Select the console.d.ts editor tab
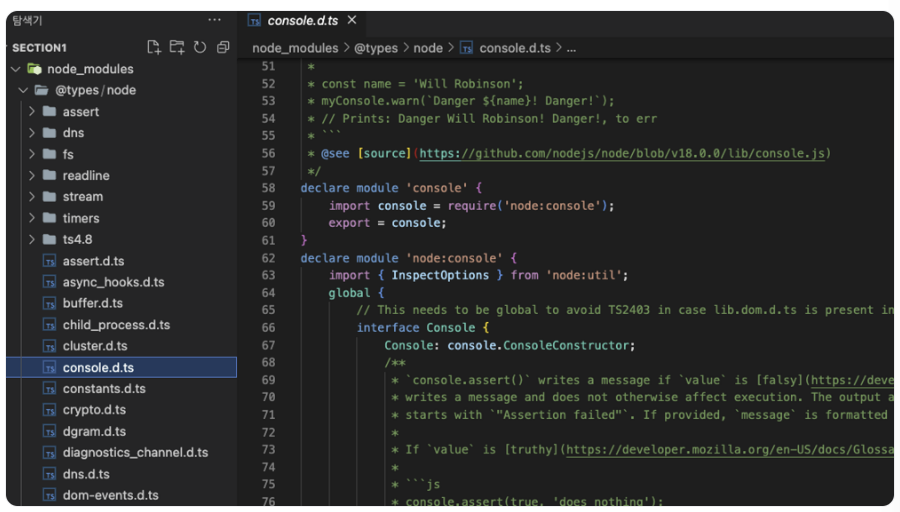Viewport: 900px width, 512px height. (302, 21)
